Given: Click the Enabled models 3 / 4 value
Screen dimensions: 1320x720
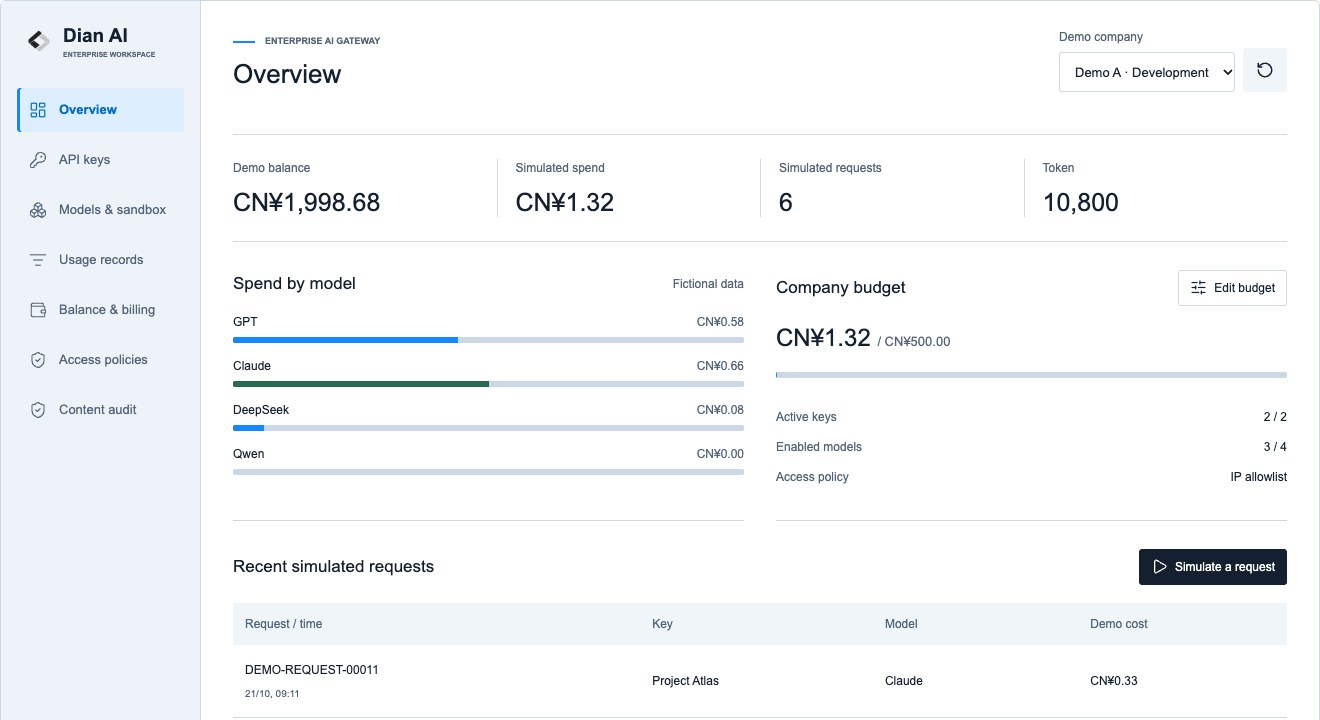Looking at the screenshot, I should [x=1275, y=447].
